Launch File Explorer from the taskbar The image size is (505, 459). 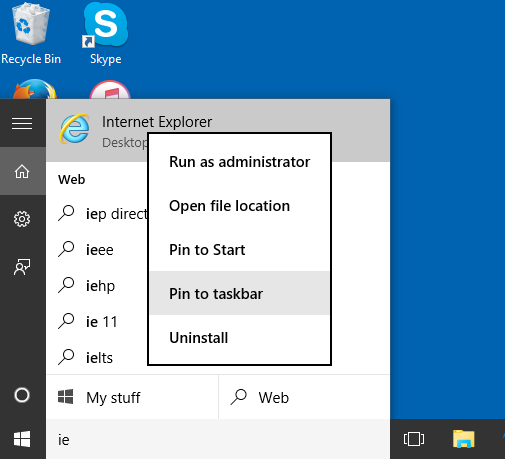(463, 439)
